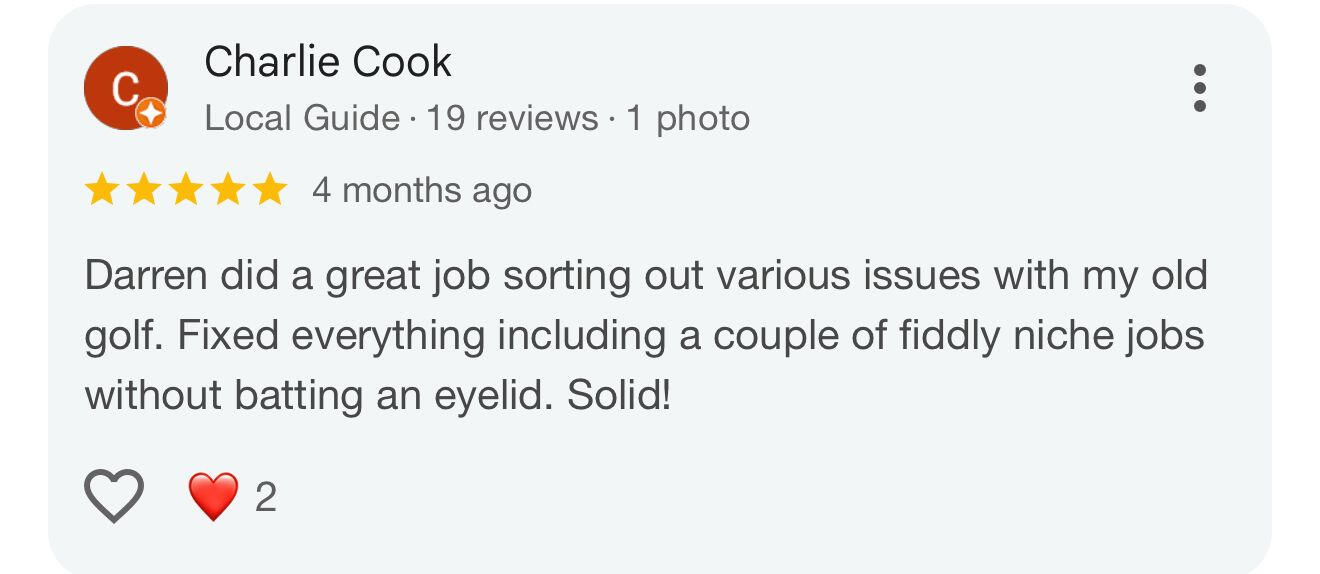This screenshot has width=1320, height=574.
Task: Click the fifth yellow rating star
Action: point(269,189)
